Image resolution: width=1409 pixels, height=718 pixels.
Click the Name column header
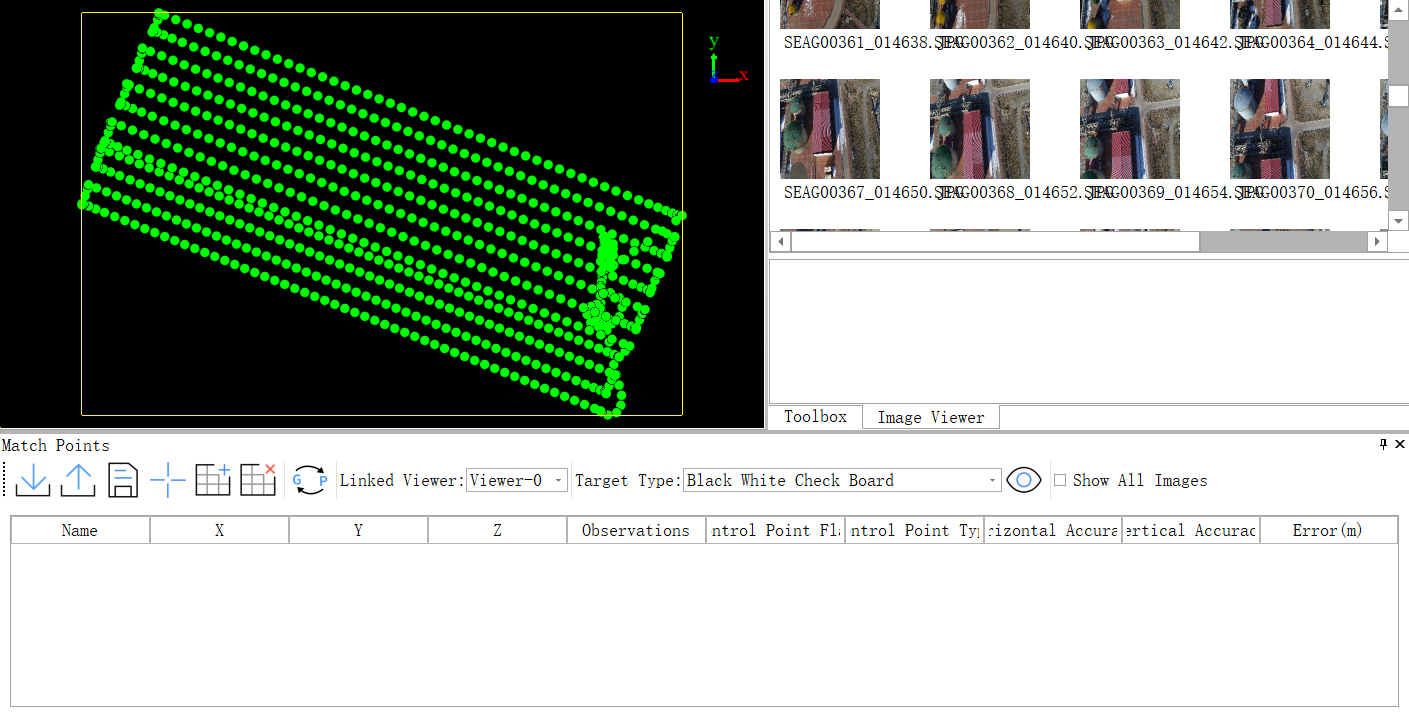coord(80,531)
